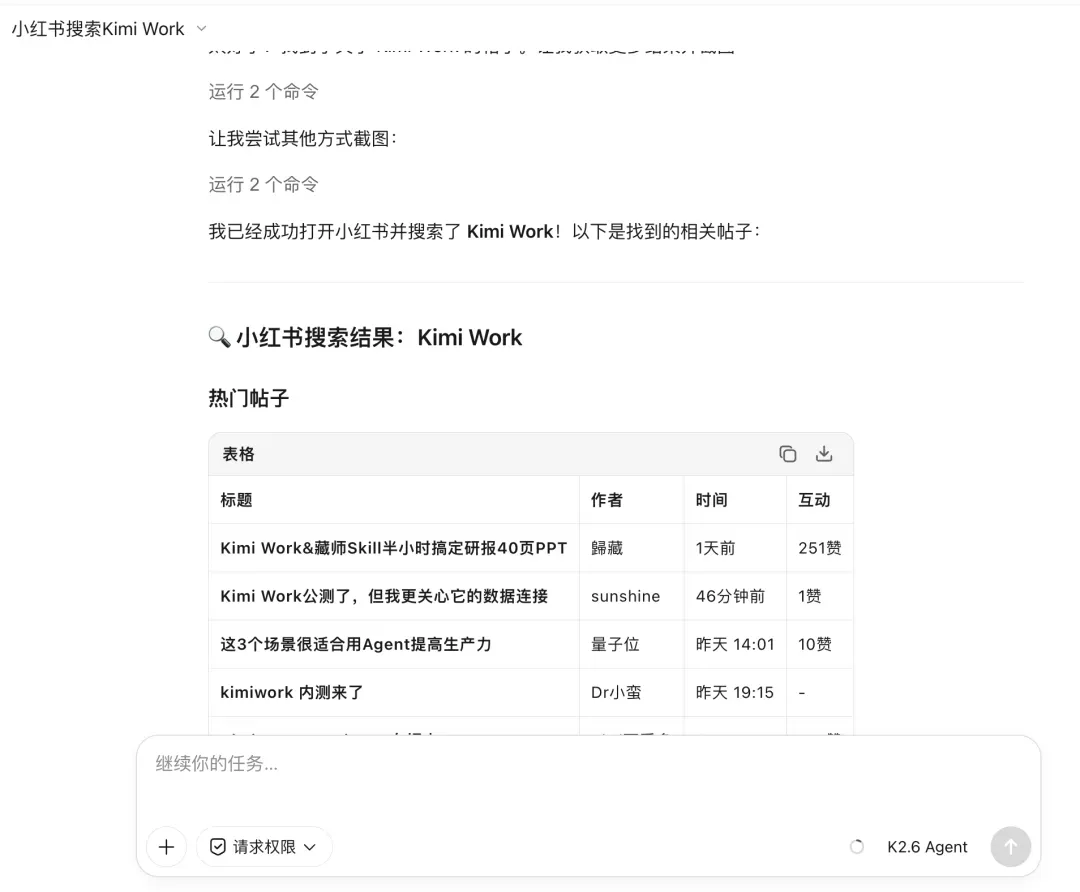Select the K2.6 Agent model selector
The image size is (1080, 892).
(927, 847)
